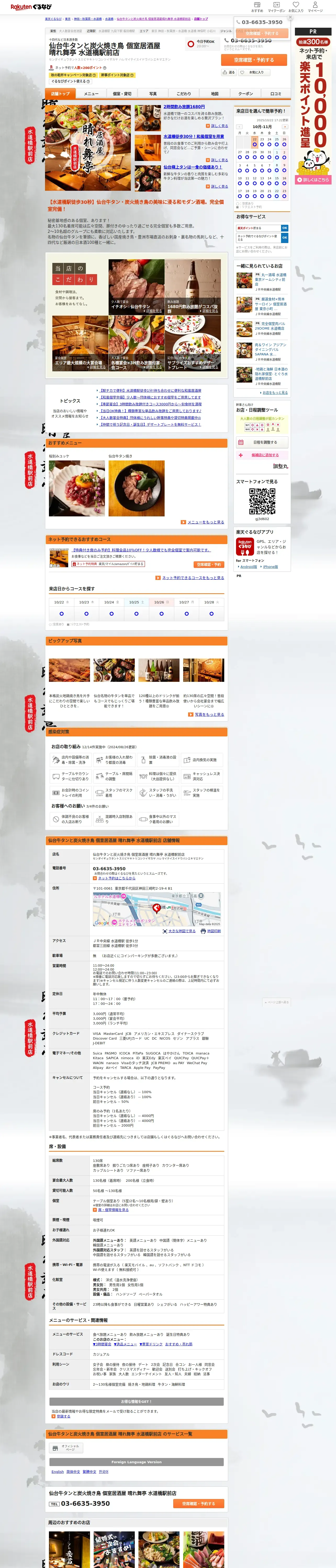Switch to the こだわり tab
Viewport: 336px width, 1568px height.
click(183, 94)
